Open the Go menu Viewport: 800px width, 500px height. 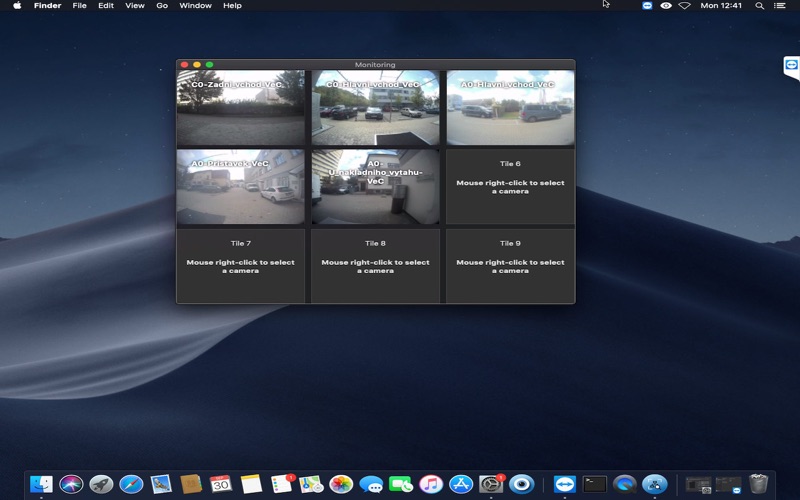tap(162, 6)
